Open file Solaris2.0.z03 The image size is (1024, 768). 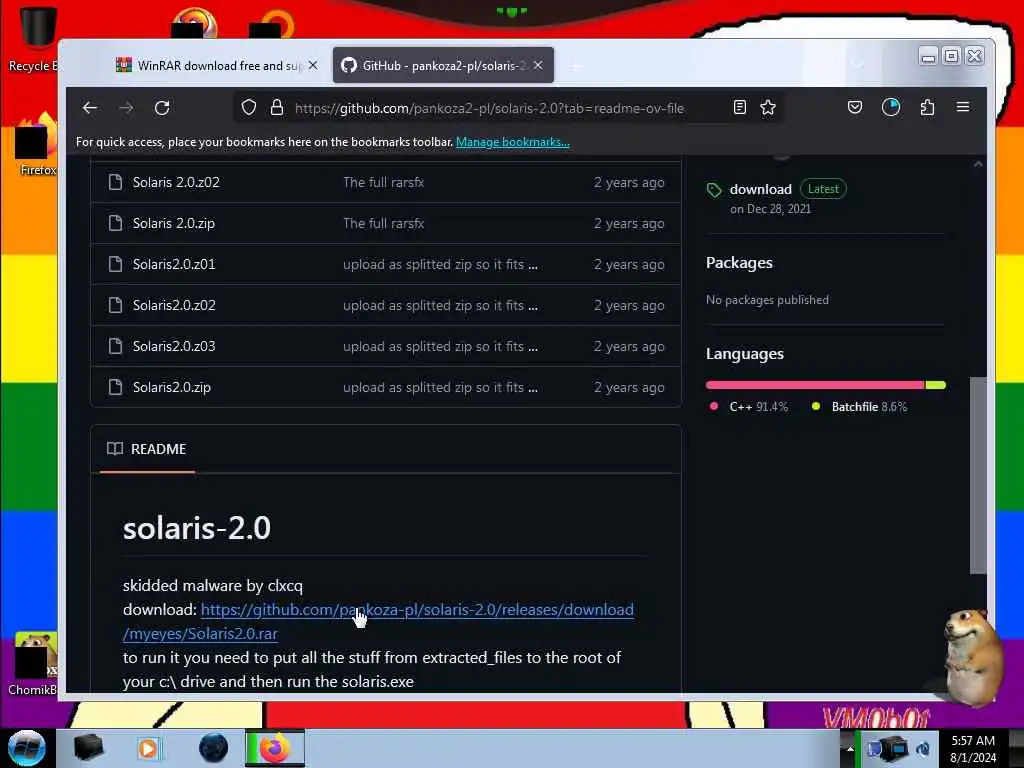coord(174,346)
